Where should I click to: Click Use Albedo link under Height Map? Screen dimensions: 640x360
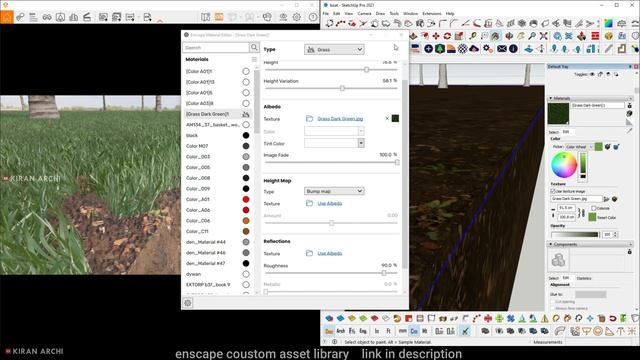coord(330,203)
